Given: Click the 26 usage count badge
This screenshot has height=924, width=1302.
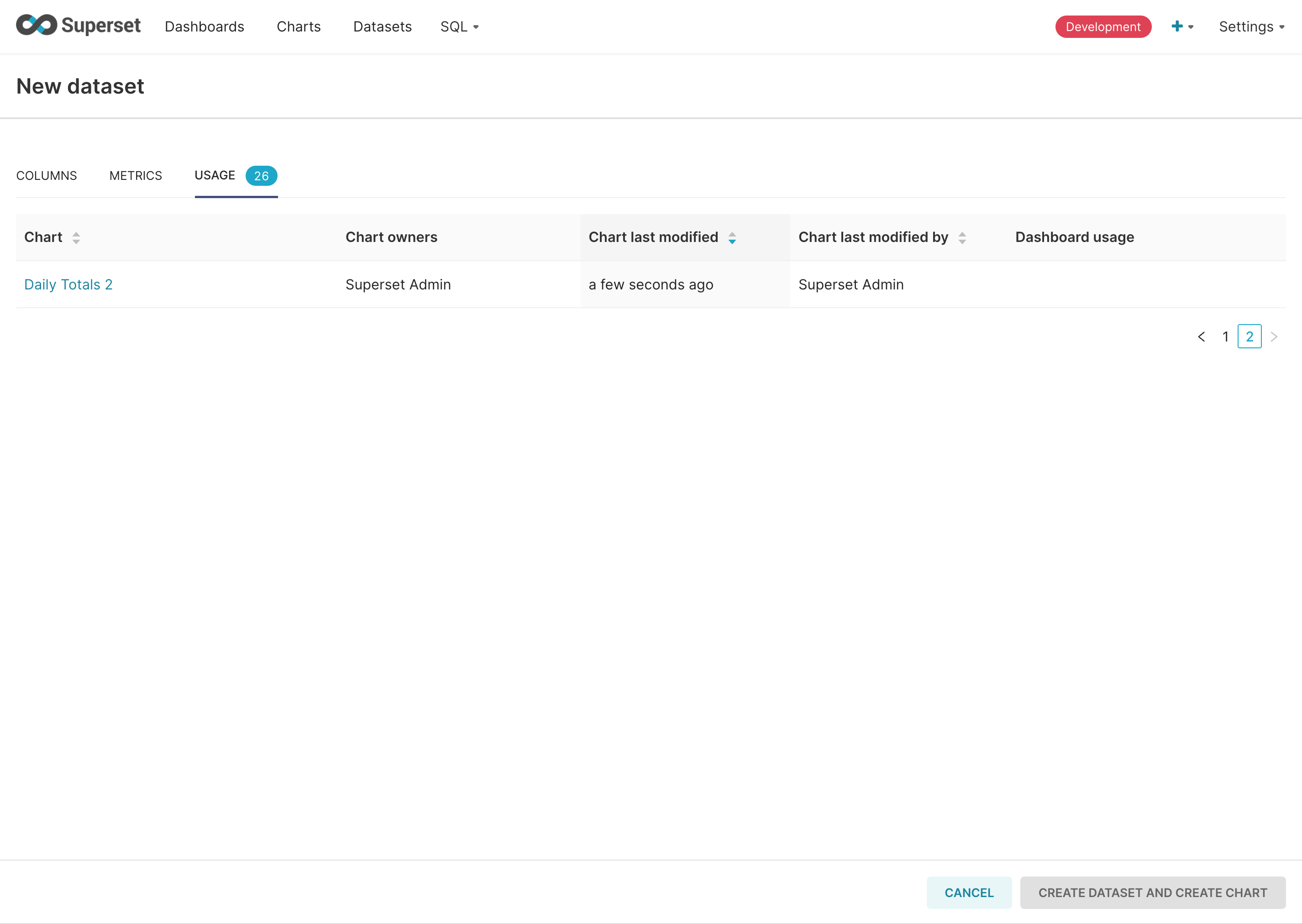Looking at the screenshot, I should tap(261, 176).
